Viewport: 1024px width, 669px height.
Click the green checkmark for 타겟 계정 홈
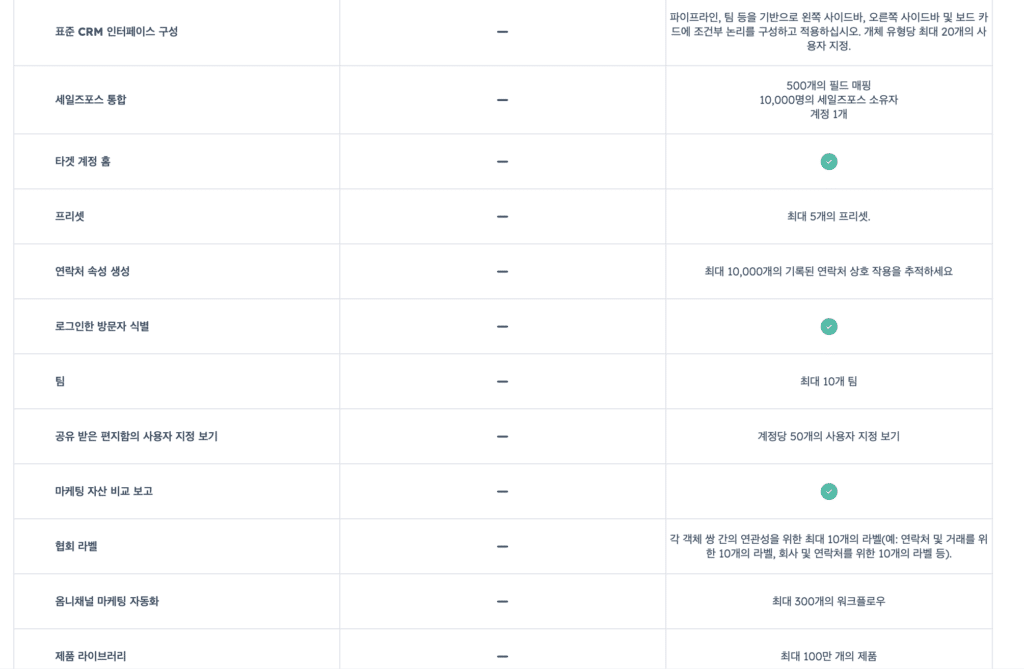829,161
